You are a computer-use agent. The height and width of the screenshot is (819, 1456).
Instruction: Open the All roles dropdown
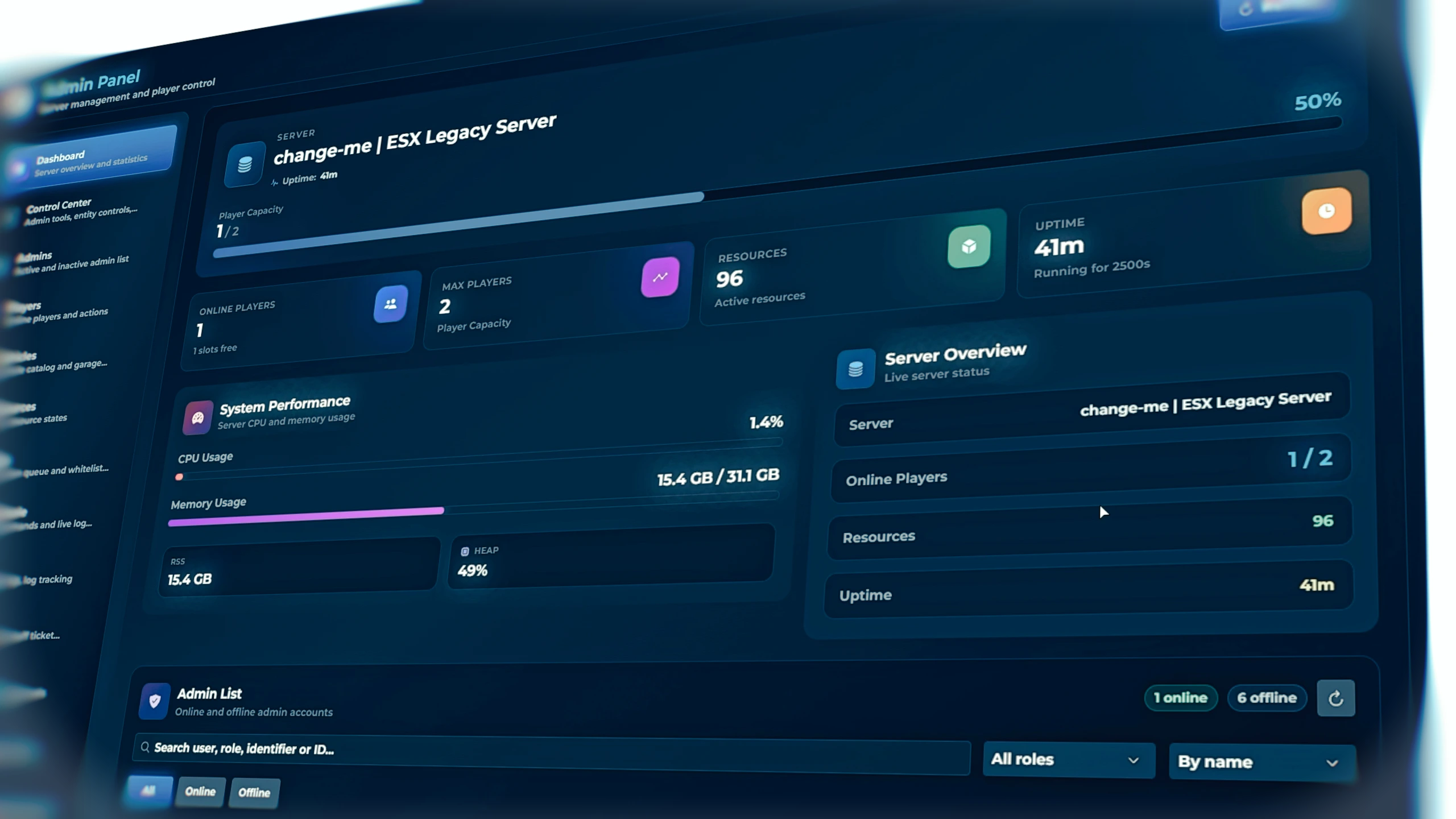[1069, 760]
